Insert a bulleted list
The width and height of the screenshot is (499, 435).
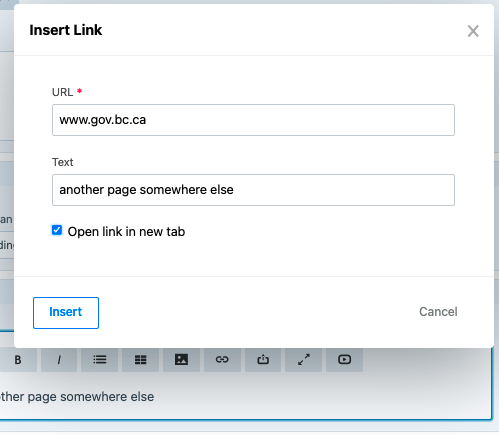100,360
